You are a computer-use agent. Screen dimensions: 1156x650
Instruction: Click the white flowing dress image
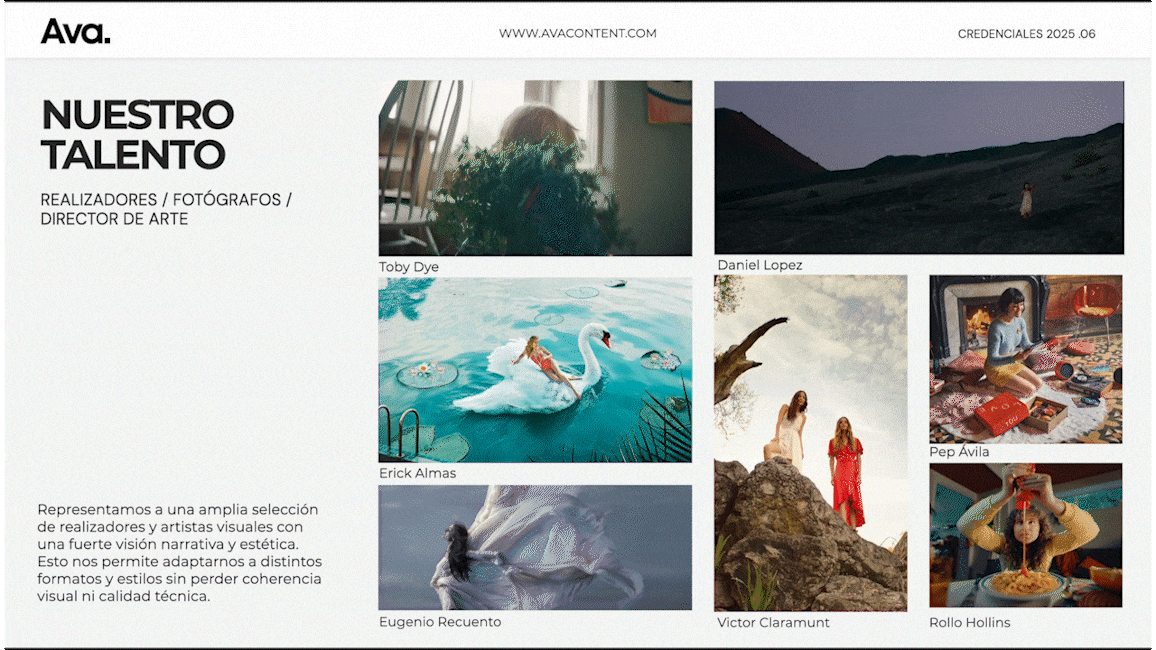pos(535,547)
